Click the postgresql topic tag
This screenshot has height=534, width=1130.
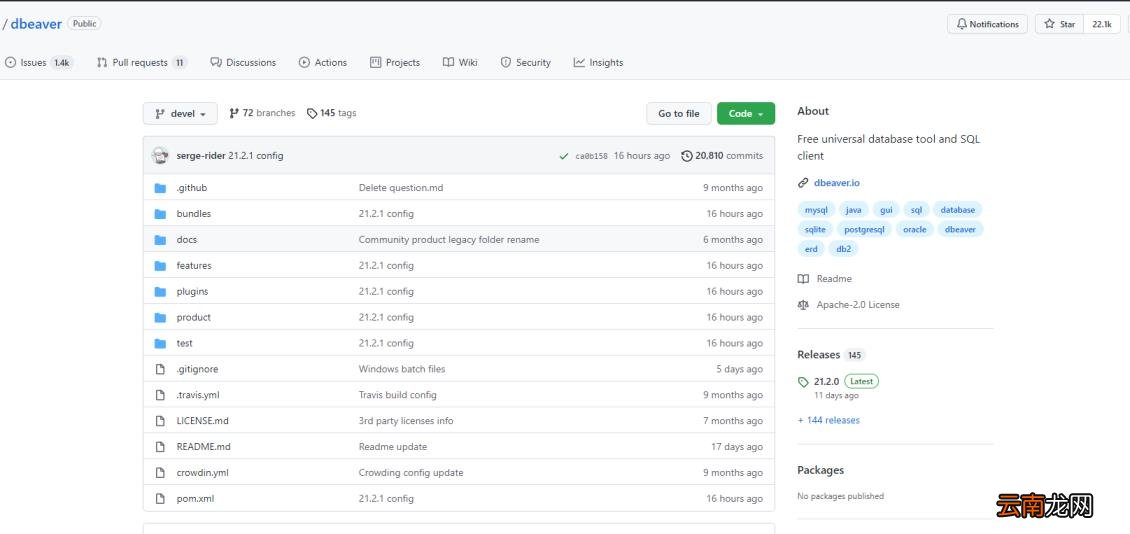tap(864, 229)
